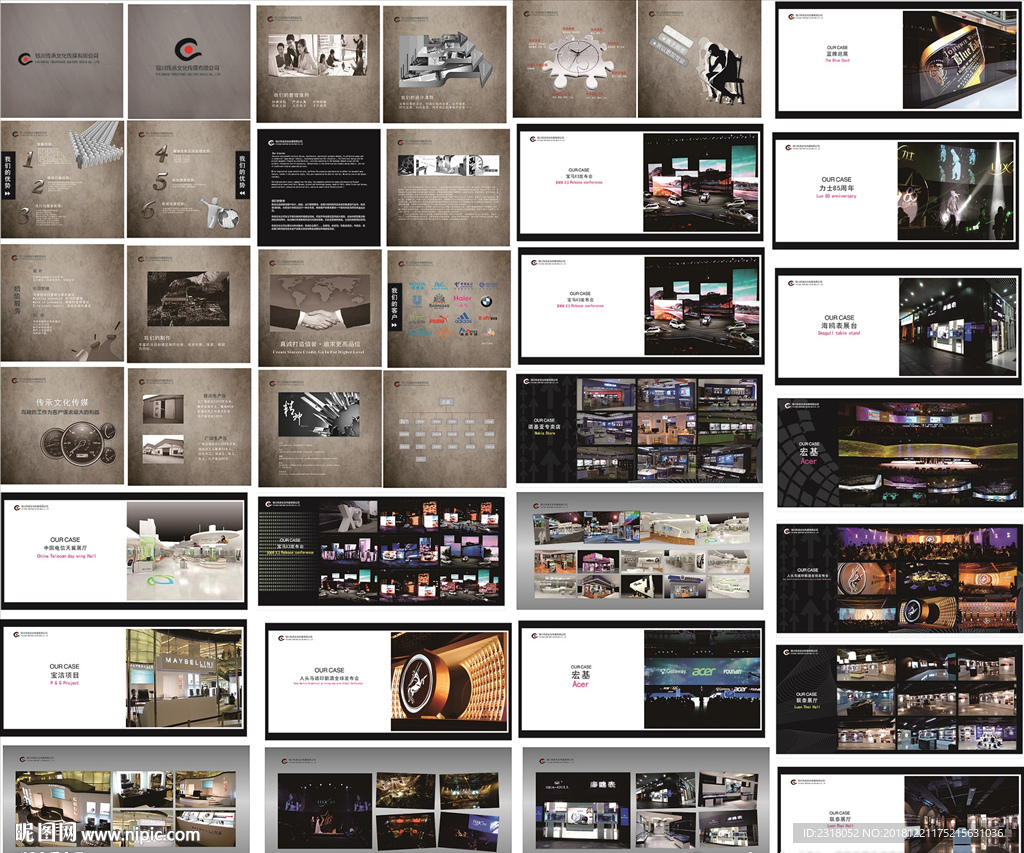1024x853 pixels.
Task: Click the pink 'P & G Project' subtitle
Action: 64,683
